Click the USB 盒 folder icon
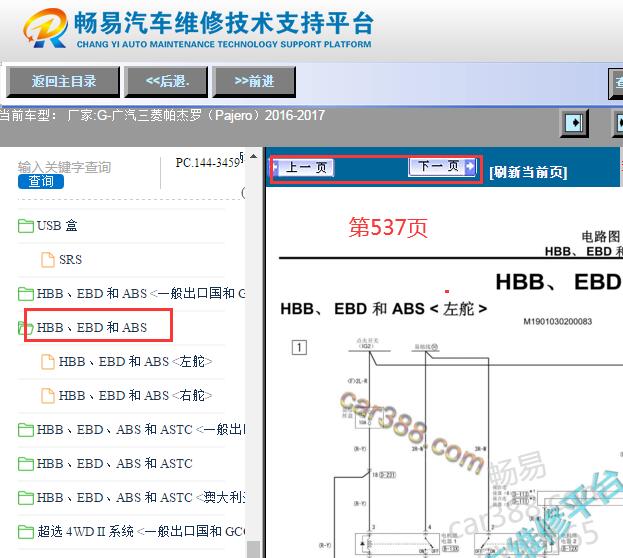623x558 pixels. pyautogui.click(x=26, y=226)
